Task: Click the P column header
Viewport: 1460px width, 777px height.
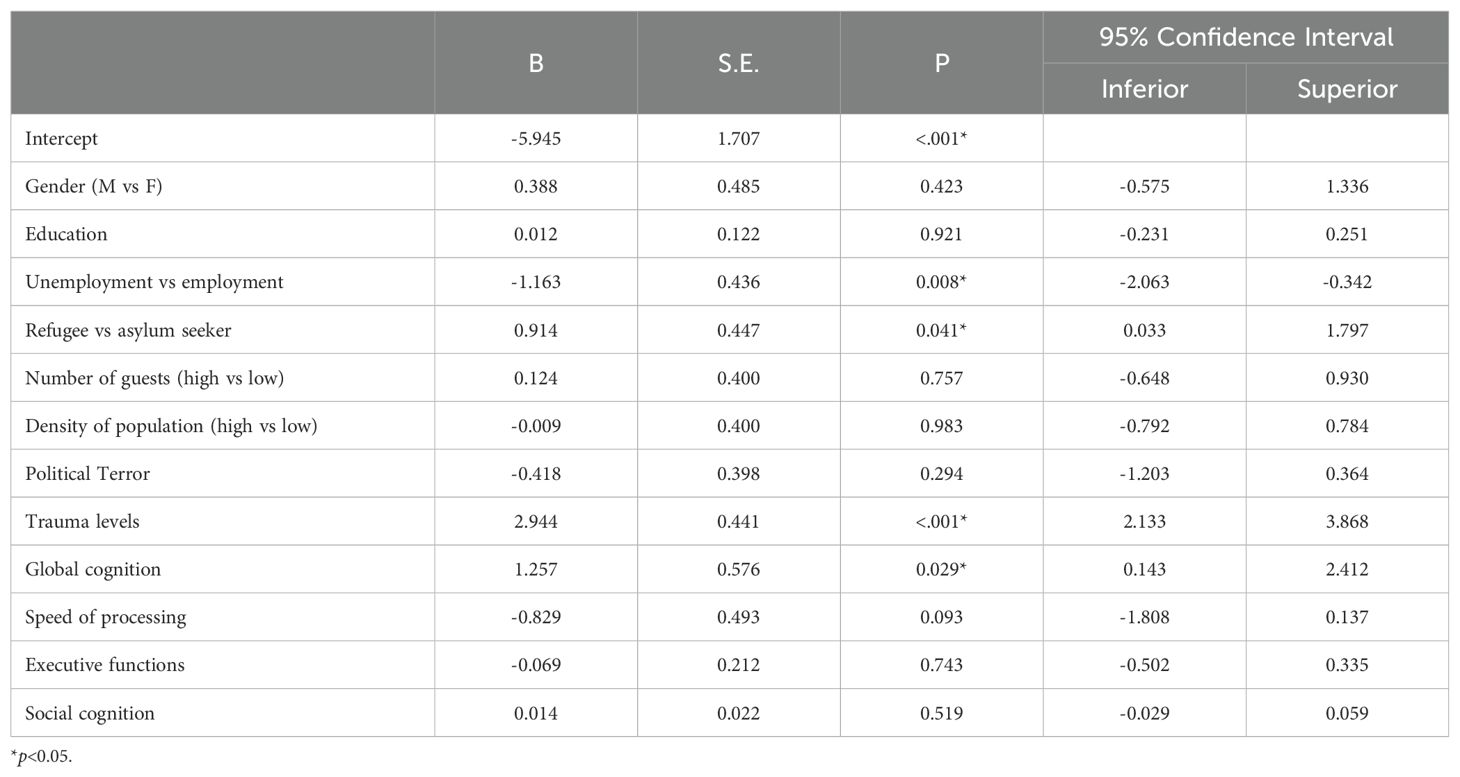Action: pyautogui.click(x=942, y=63)
